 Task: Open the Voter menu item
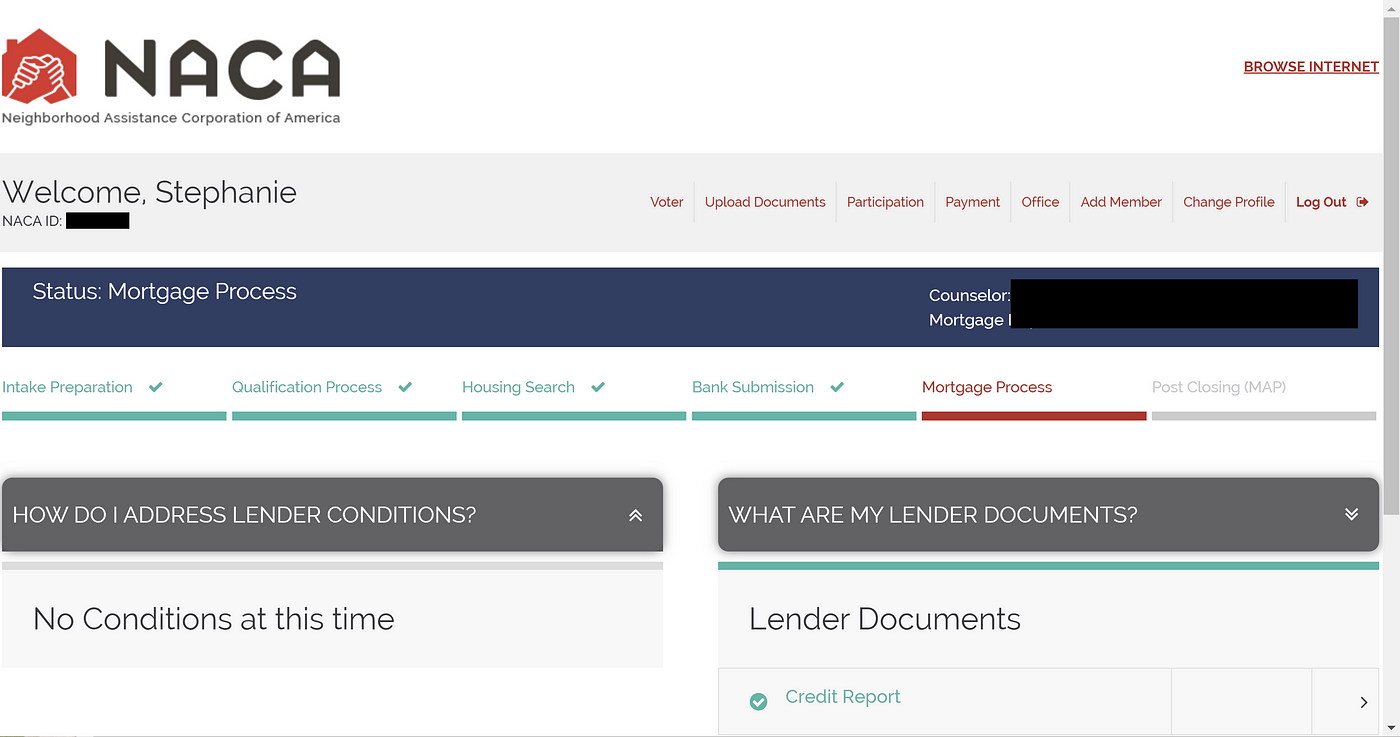coord(667,202)
